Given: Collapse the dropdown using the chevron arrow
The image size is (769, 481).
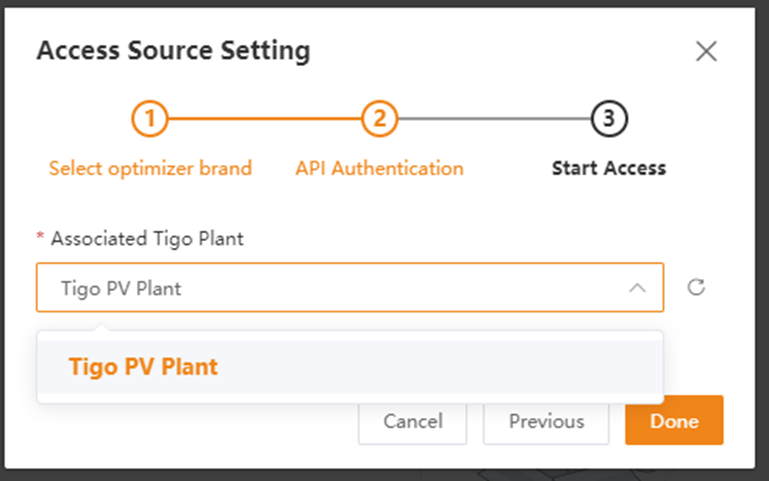Looking at the screenshot, I should (637, 288).
